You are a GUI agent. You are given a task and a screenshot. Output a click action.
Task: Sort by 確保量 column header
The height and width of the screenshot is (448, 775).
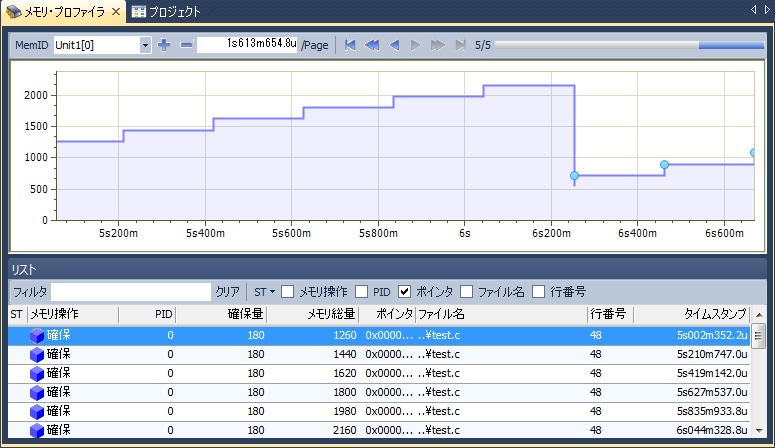221,314
